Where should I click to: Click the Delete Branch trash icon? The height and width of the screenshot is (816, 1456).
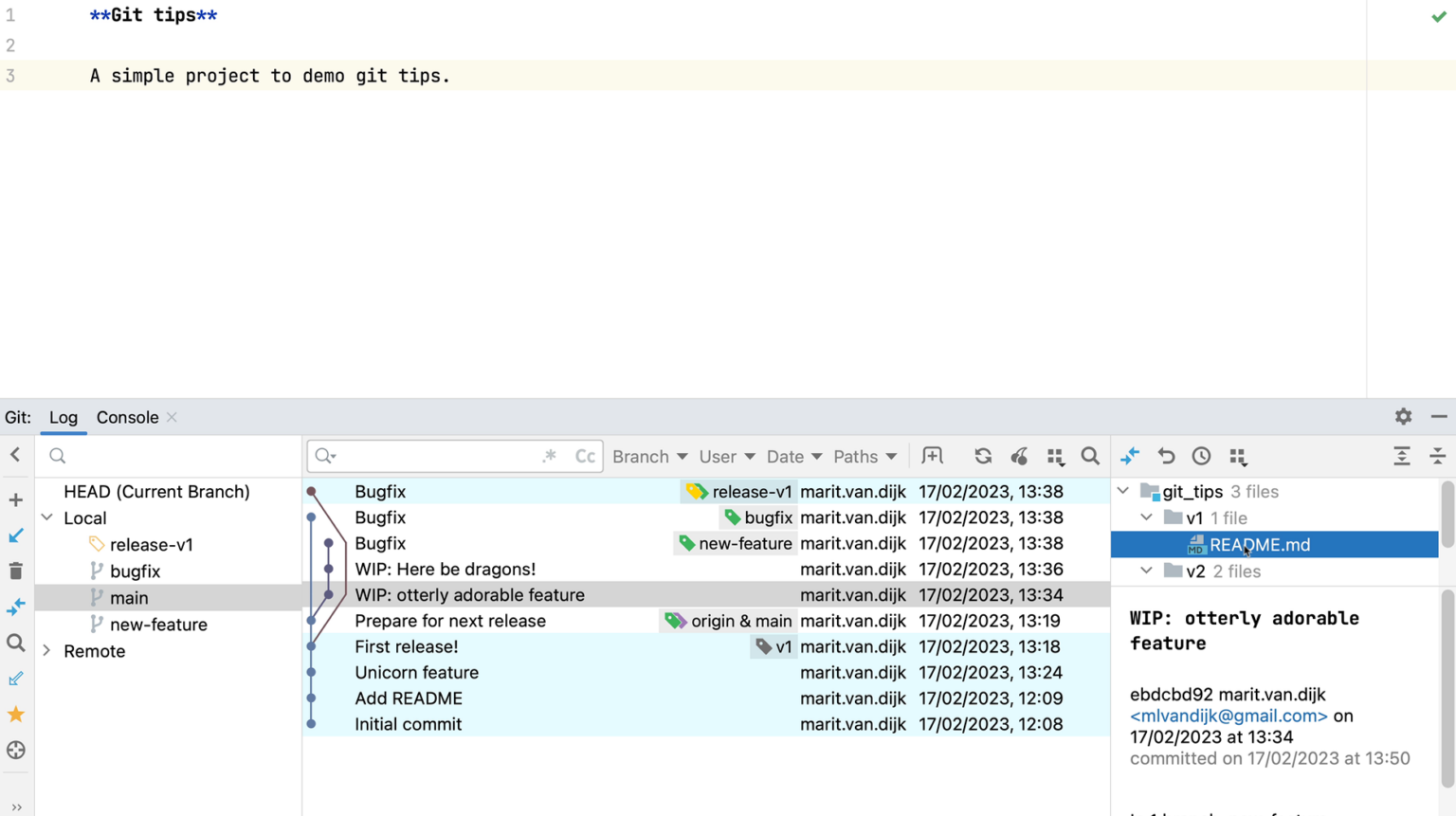(x=16, y=571)
